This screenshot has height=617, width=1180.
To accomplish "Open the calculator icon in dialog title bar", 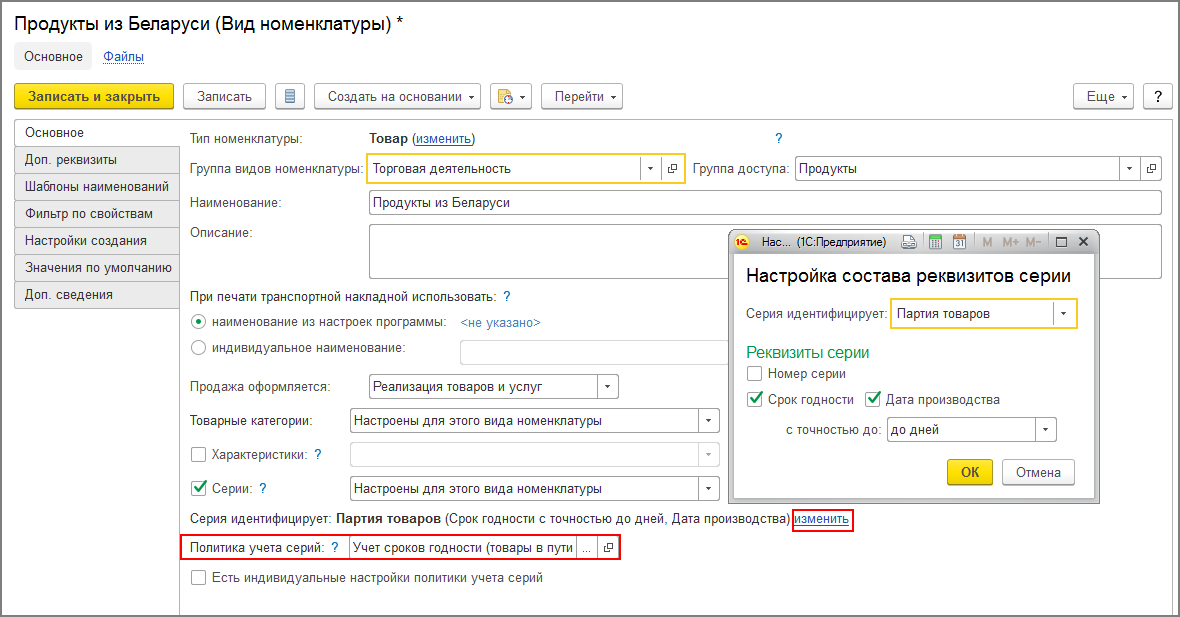I will coord(935,242).
